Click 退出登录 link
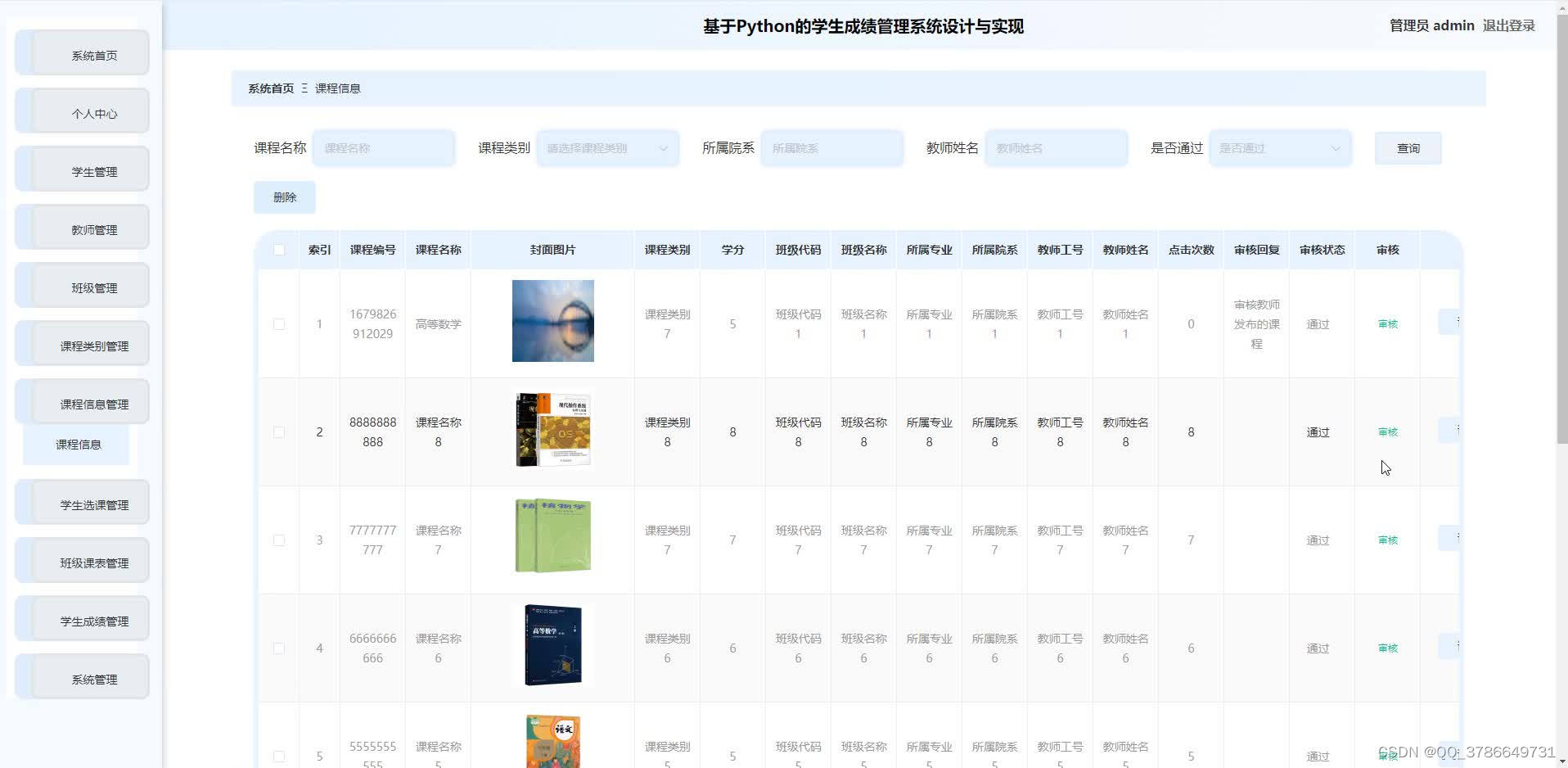1568x768 pixels. (x=1508, y=25)
